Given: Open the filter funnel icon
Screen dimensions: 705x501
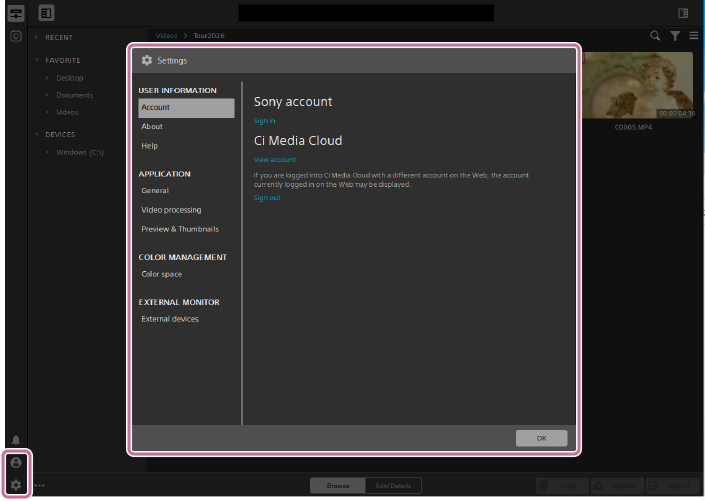Looking at the screenshot, I should tap(675, 36).
